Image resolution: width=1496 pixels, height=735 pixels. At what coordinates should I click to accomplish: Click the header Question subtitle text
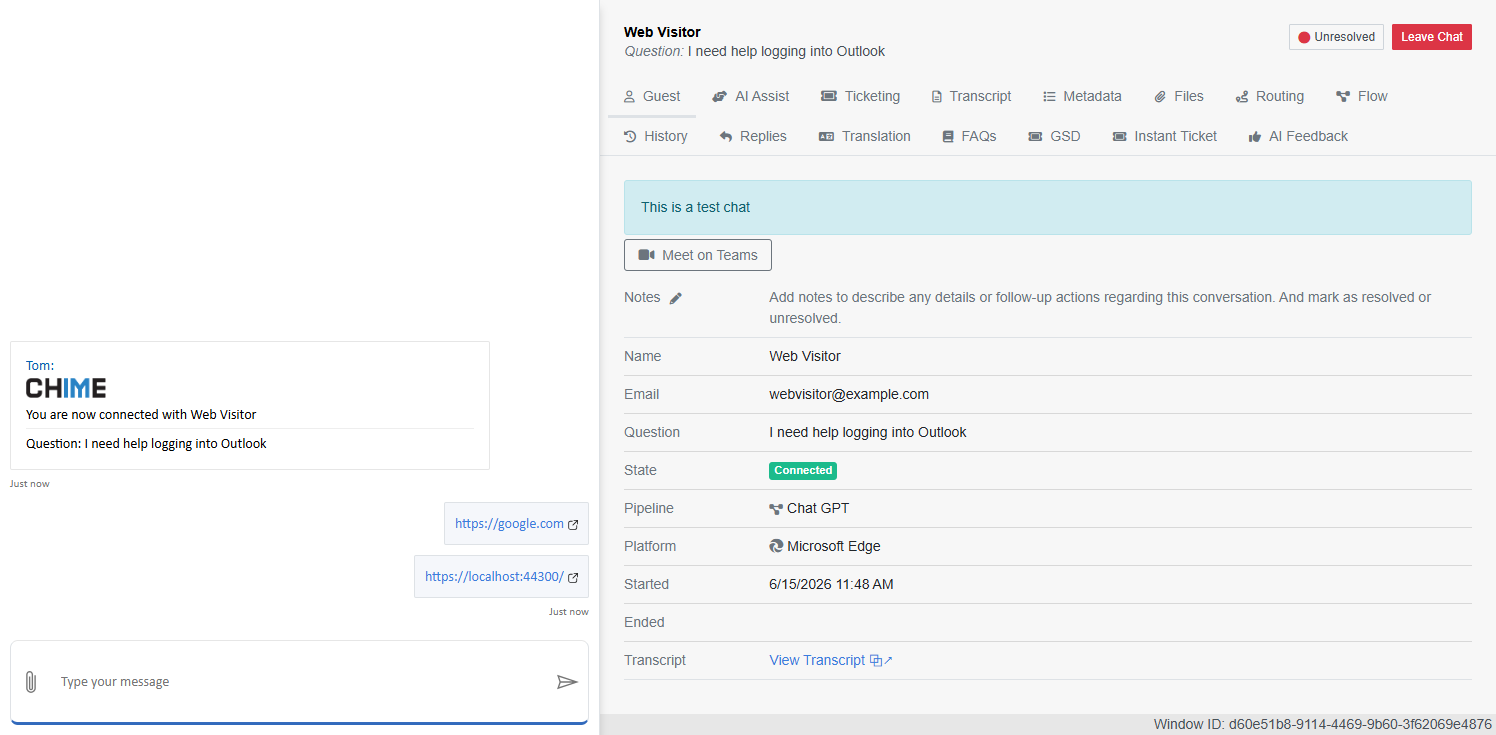click(755, 51)
